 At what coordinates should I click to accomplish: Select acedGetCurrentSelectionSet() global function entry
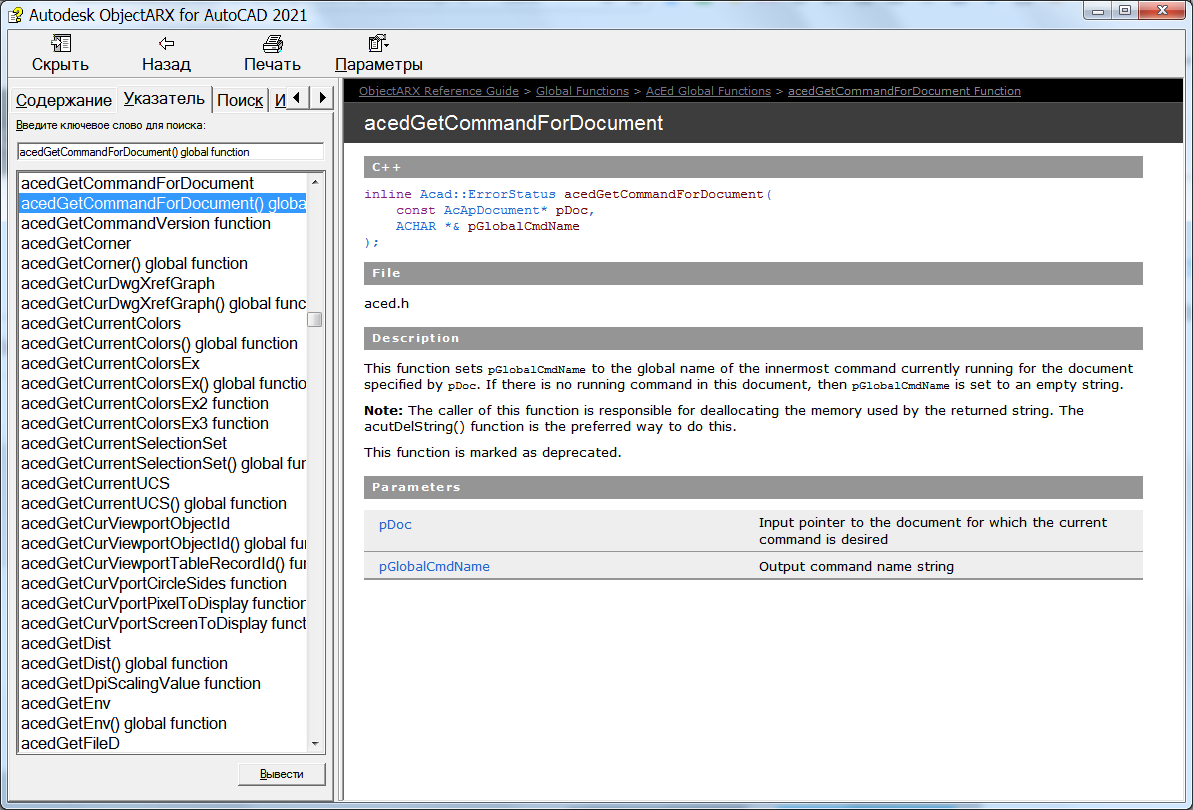[163, 464]
